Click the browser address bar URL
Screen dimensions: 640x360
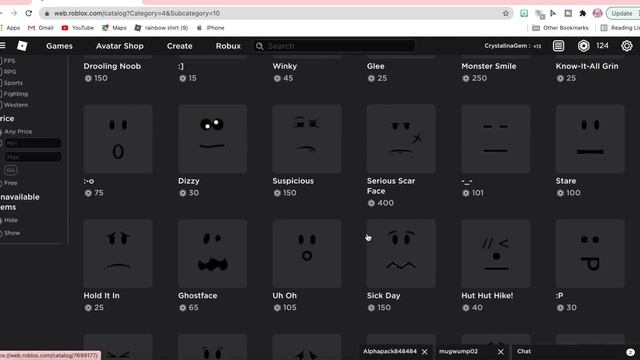(137, 13)
